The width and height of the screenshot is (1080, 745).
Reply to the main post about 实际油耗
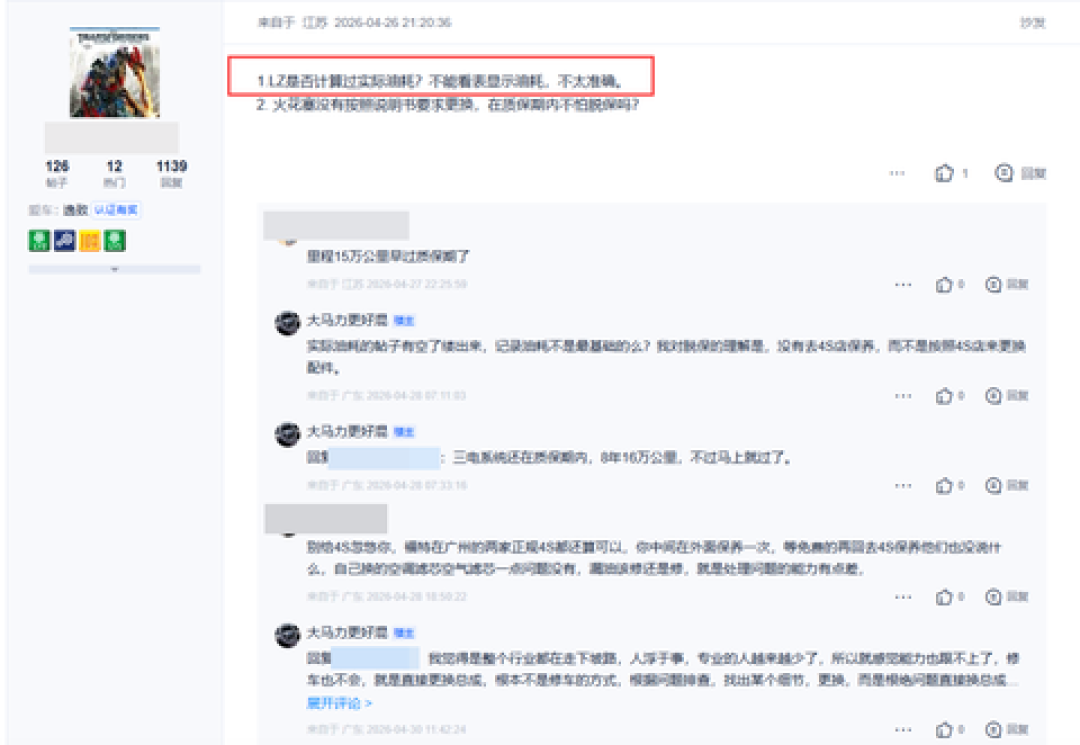point(1020,173)
